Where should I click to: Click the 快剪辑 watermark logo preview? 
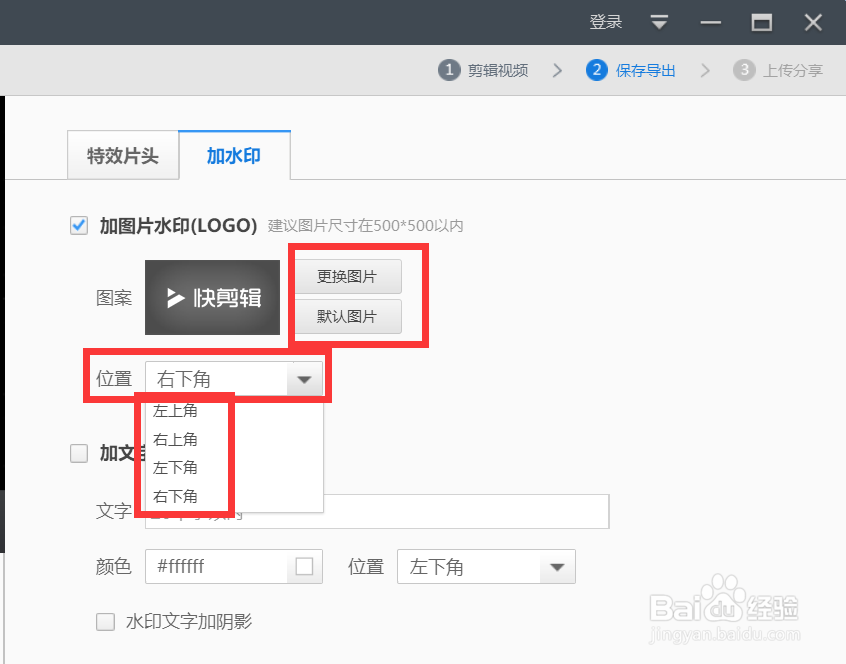coord(212,297)
